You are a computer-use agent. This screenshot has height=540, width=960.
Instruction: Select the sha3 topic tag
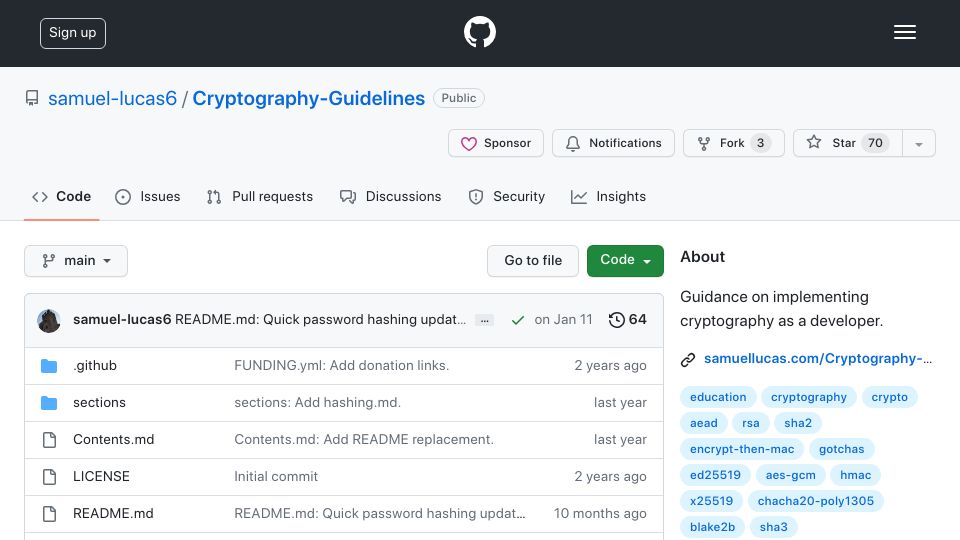pyautogui.click(x=774, y=527)
